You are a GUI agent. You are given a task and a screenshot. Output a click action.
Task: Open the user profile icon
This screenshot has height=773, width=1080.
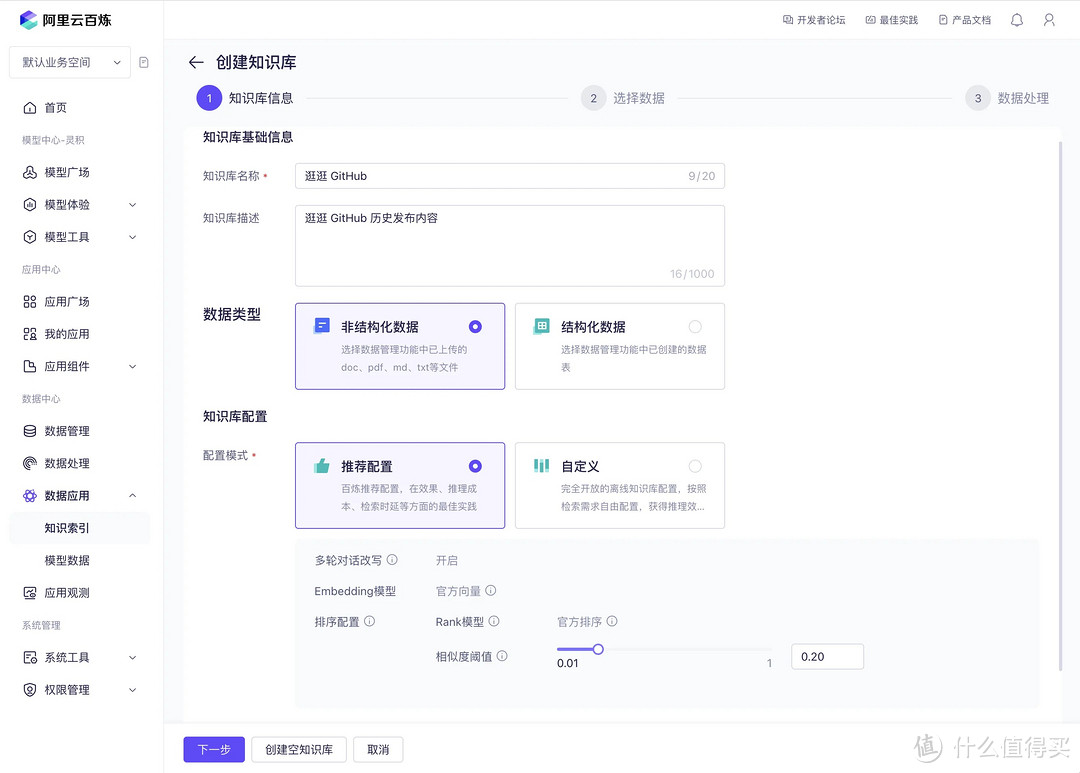pos(1049,19)
